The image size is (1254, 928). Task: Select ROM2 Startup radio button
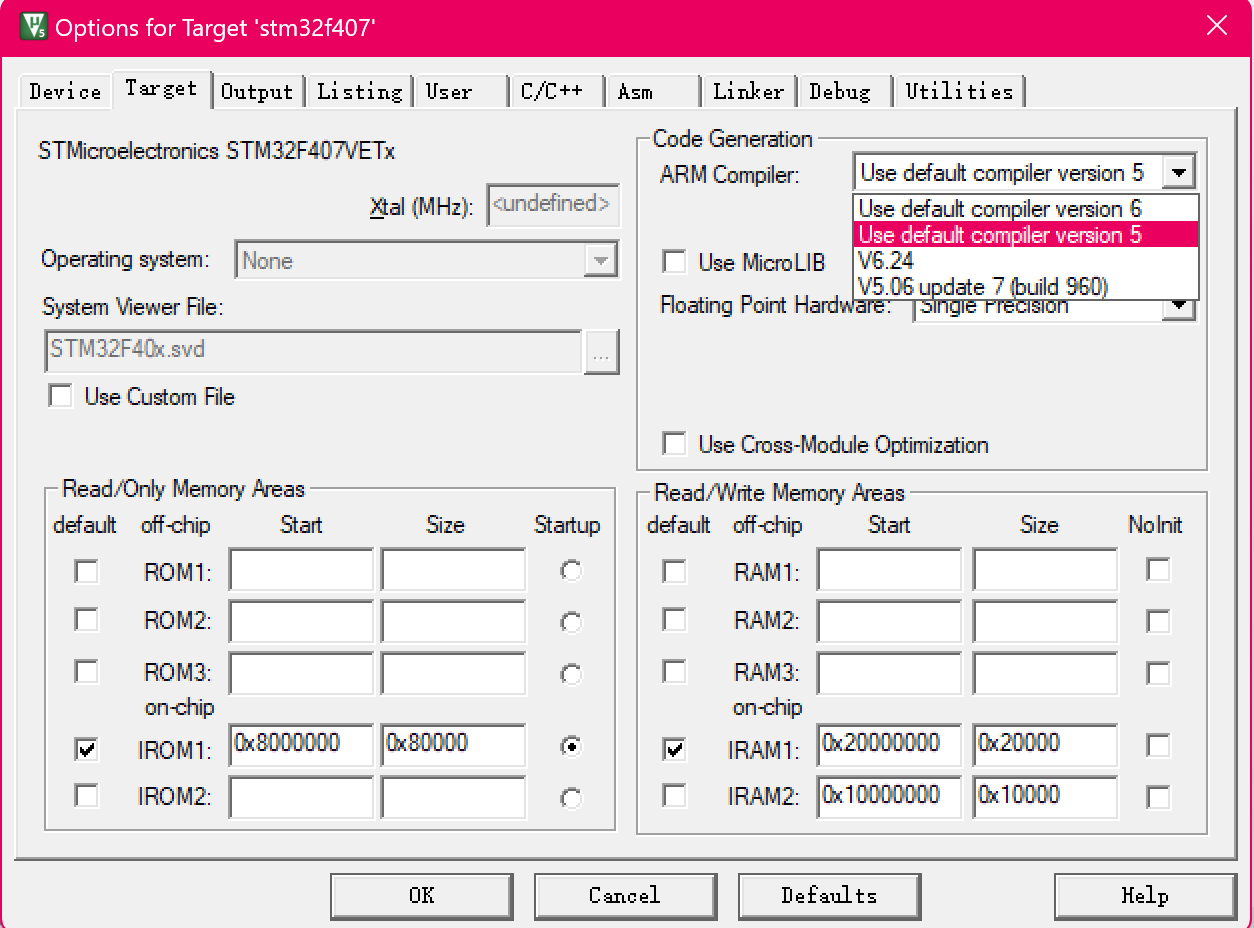pyautogui.click(x=571, y=622)
